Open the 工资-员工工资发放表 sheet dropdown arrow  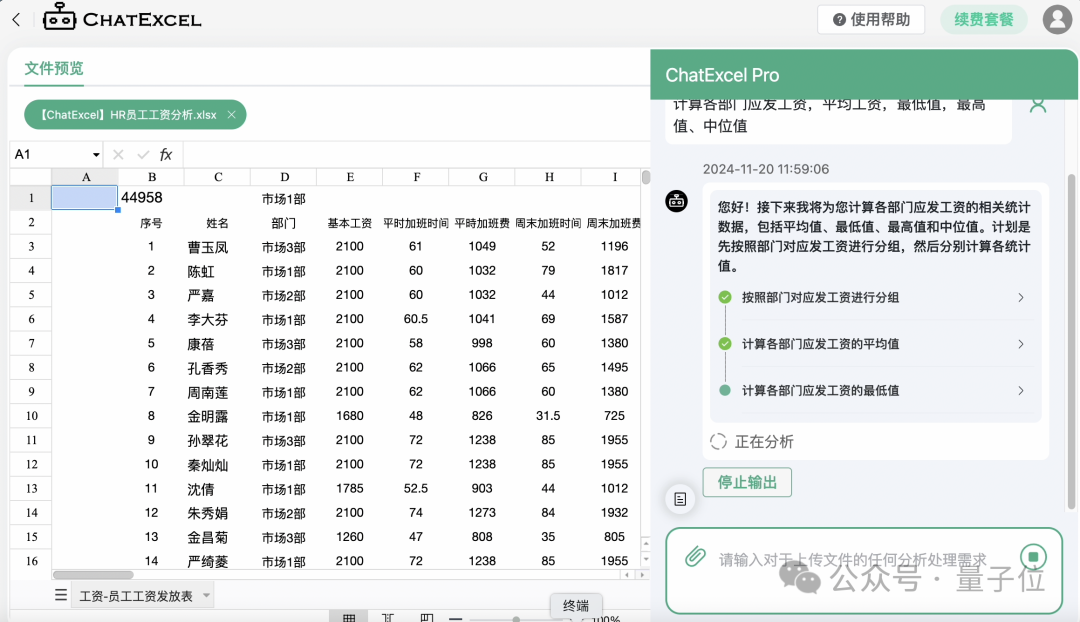[206, 595]
